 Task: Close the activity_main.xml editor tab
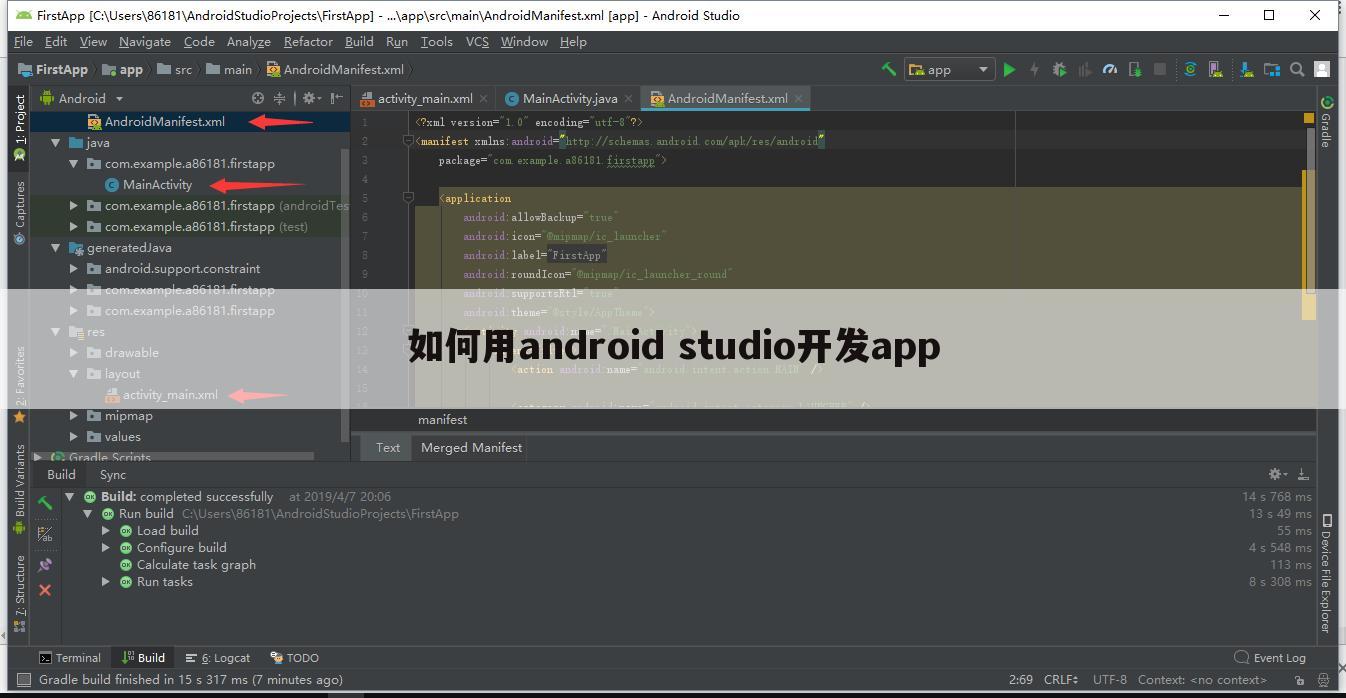484,99
